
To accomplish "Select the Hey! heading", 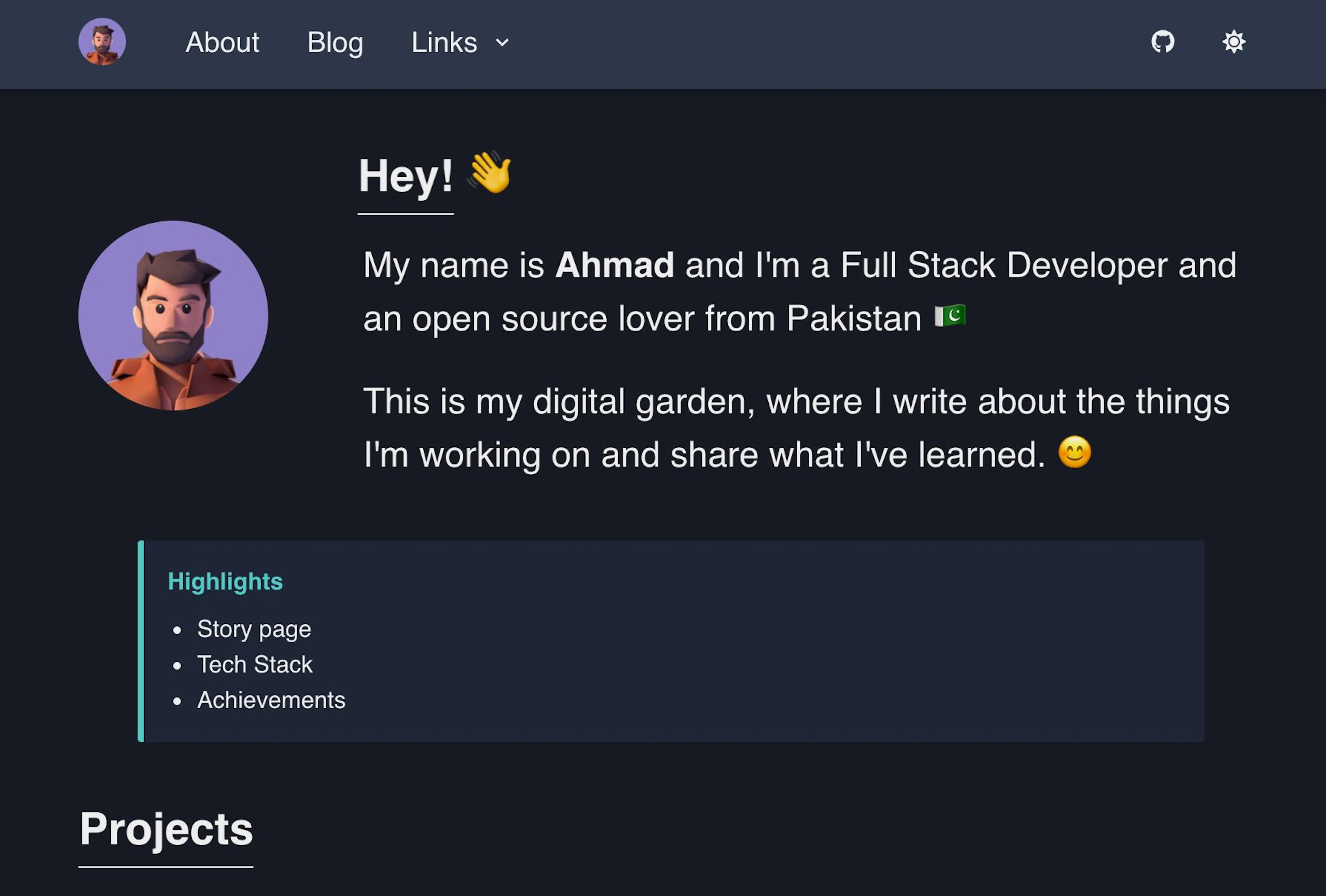I will point(406,176).
